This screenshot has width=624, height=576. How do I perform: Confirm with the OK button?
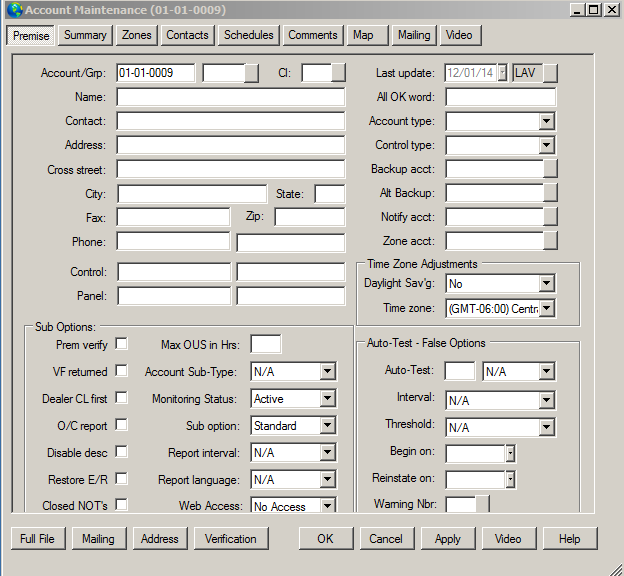[326, 539]
